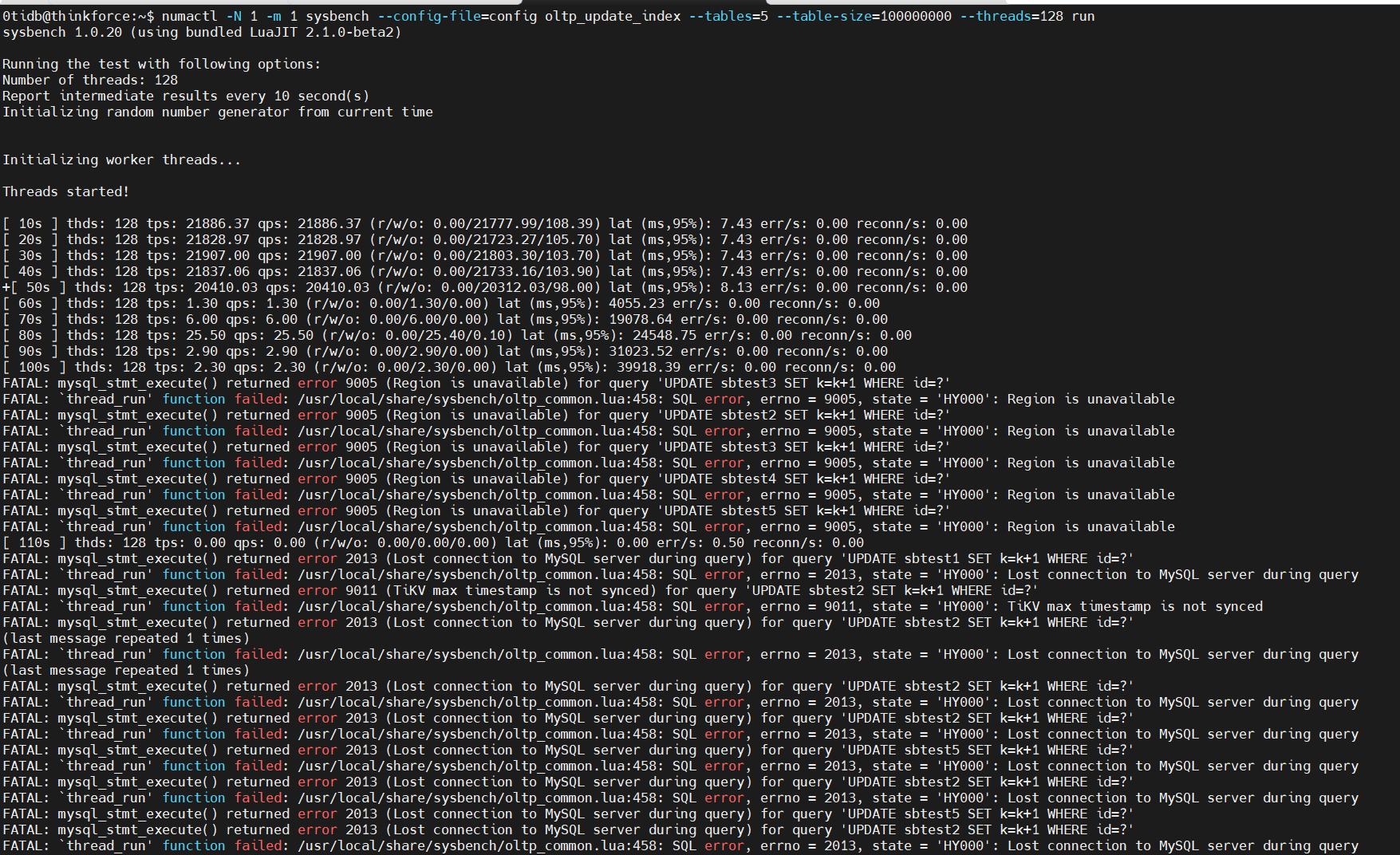
Task: Select the 'Initializing worker threads...' line
Action: [x=122, y=160]
